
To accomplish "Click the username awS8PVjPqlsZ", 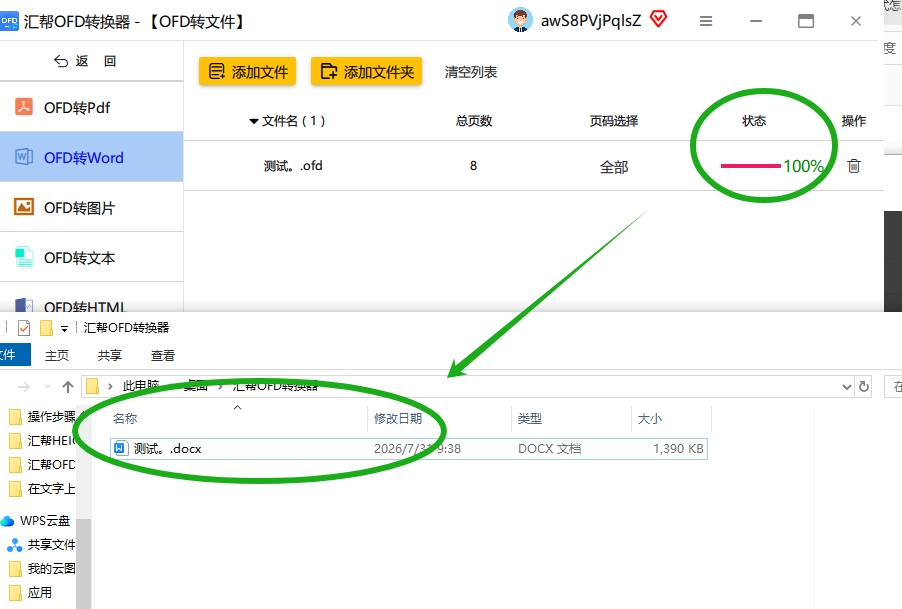I will click(x=590, y=21).
